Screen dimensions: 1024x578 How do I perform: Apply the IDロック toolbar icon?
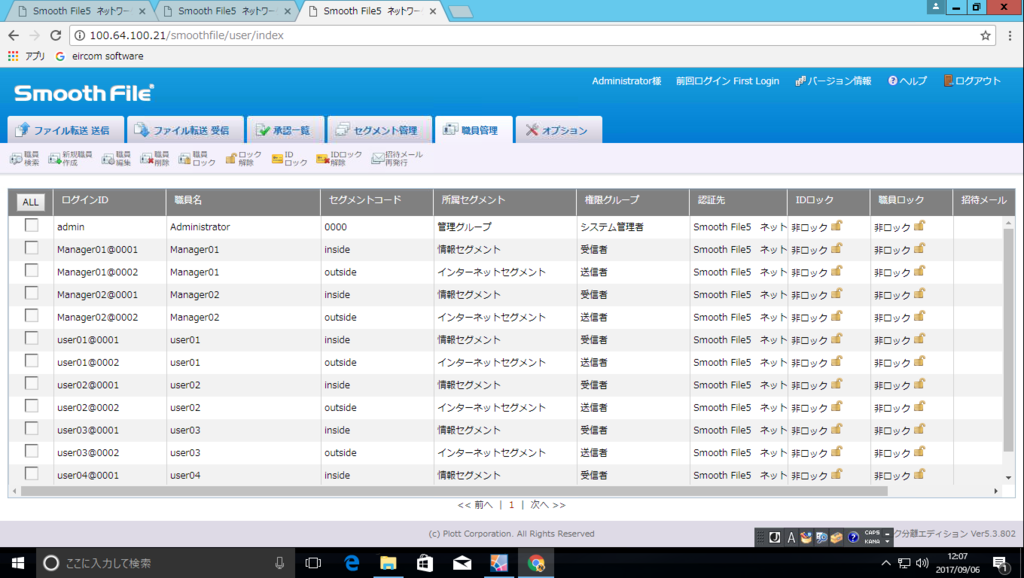pos(289,158)
